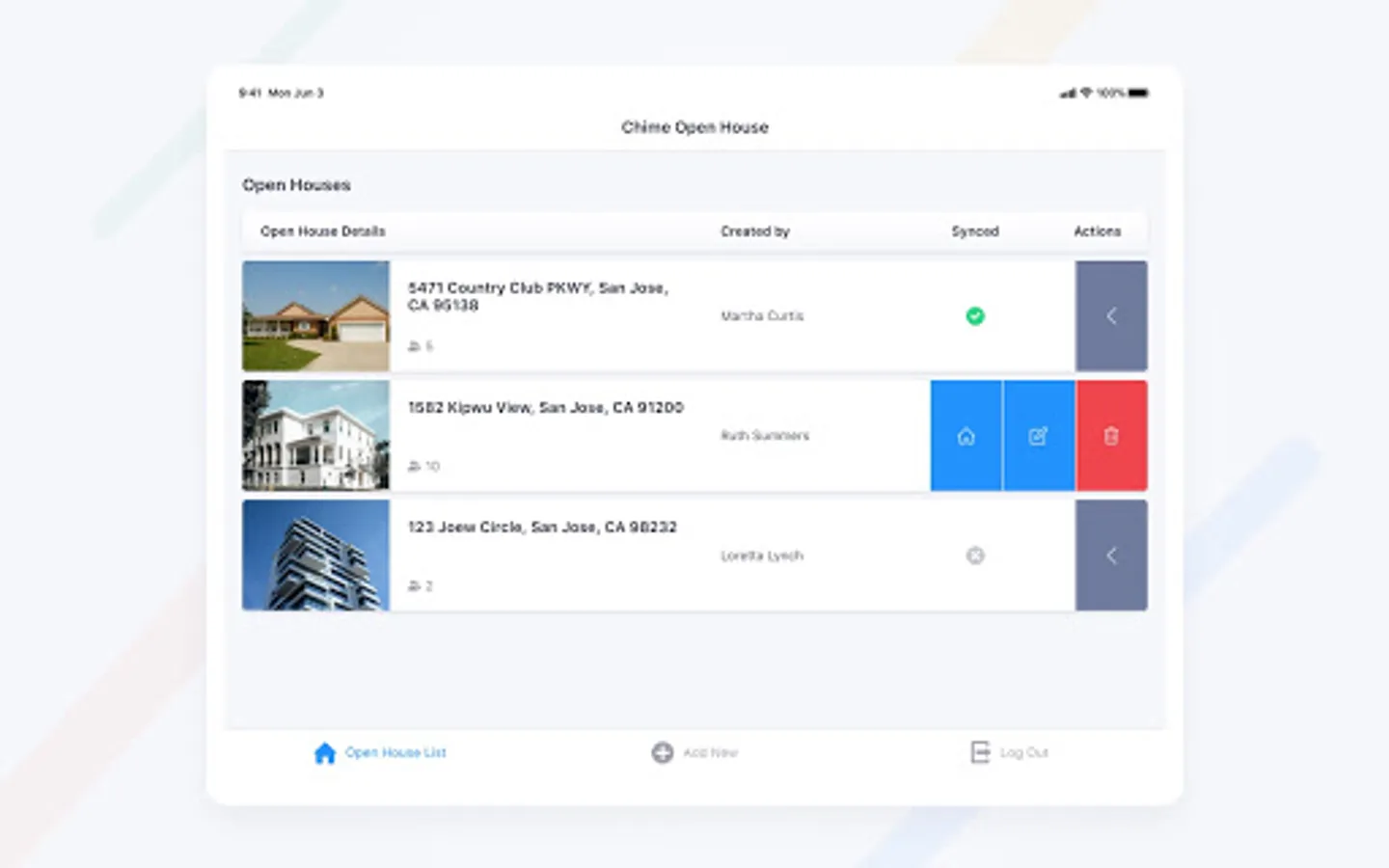The height and width of the screenshot is (868, 1389).
Task: Edit the 1582 Kipwu View open house
Action: 1039,436
